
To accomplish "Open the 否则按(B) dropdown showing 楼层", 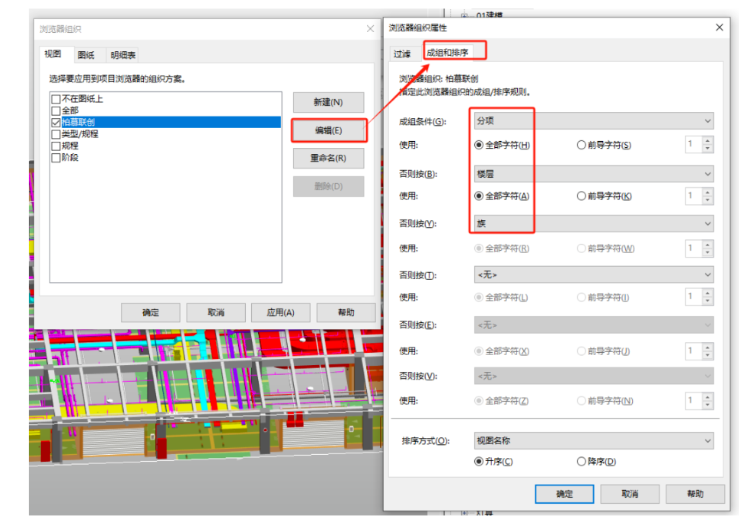I will coord(594,174).
